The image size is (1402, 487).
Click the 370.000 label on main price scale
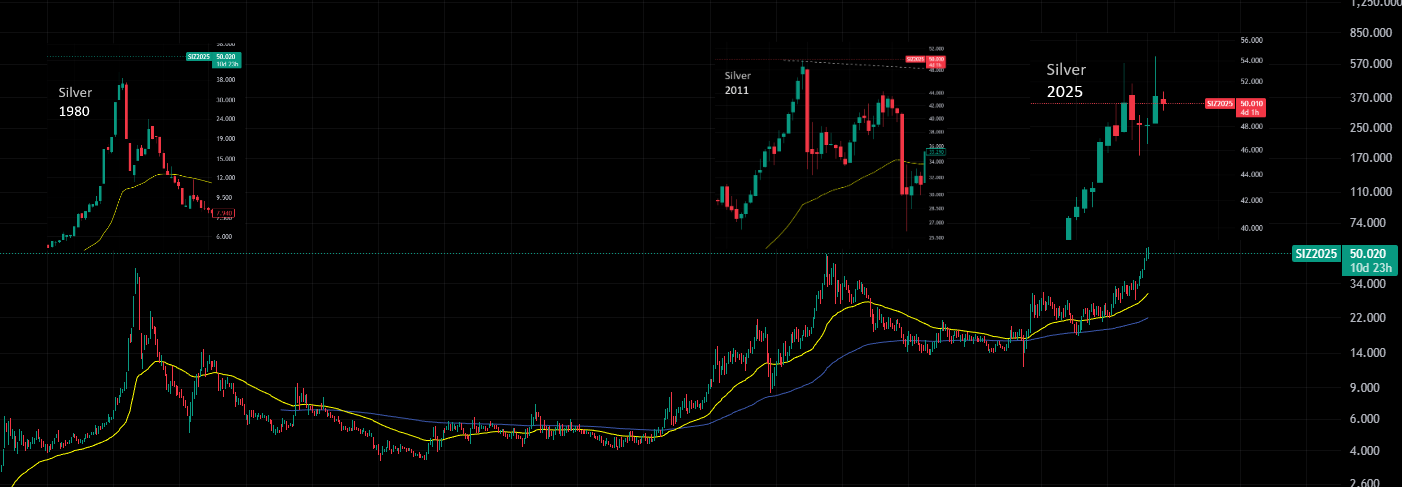coord(1370,98)
